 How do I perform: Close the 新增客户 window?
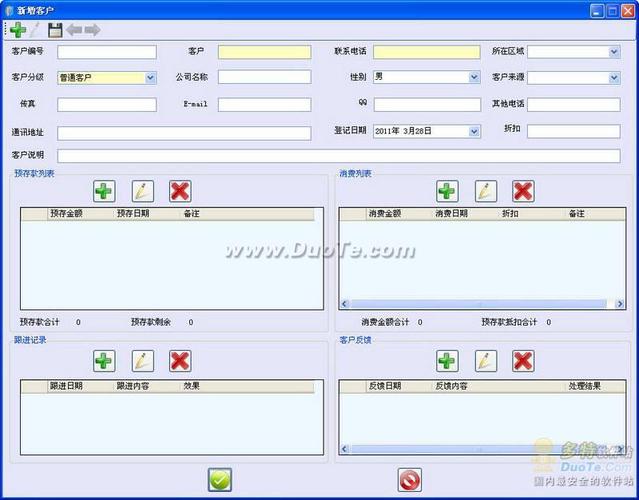(628, 11)
